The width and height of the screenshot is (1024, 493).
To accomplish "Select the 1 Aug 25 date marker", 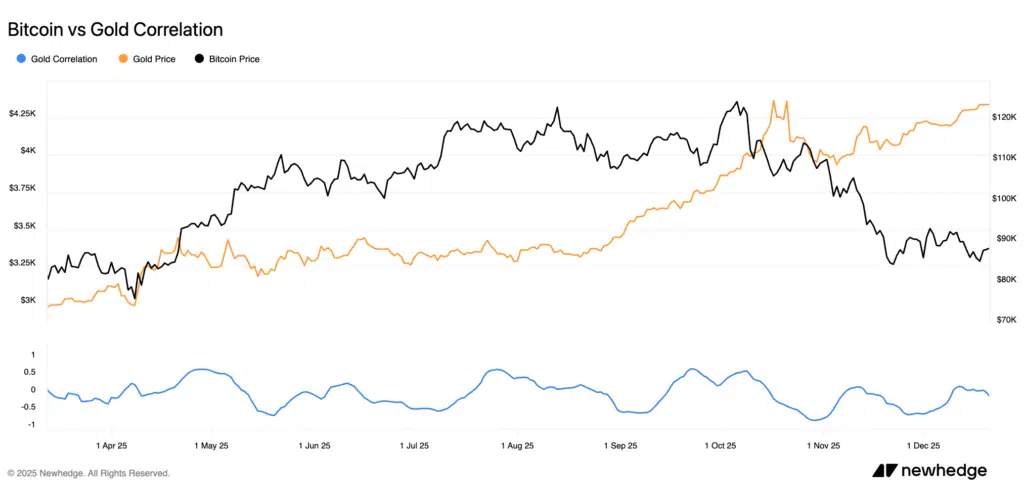I will click(x=516, y=445).
